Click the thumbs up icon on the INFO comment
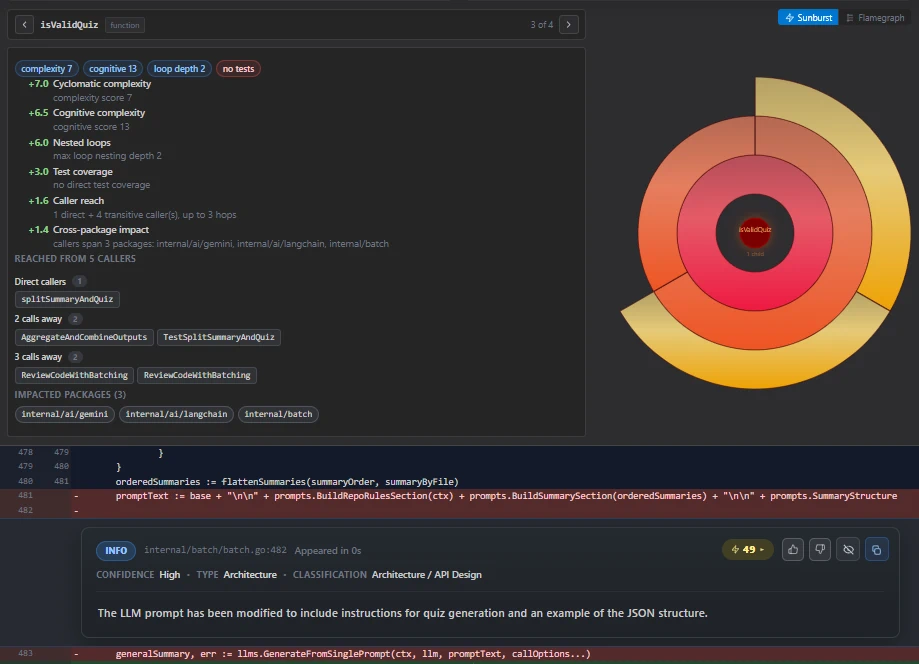 tap(792, 550)
